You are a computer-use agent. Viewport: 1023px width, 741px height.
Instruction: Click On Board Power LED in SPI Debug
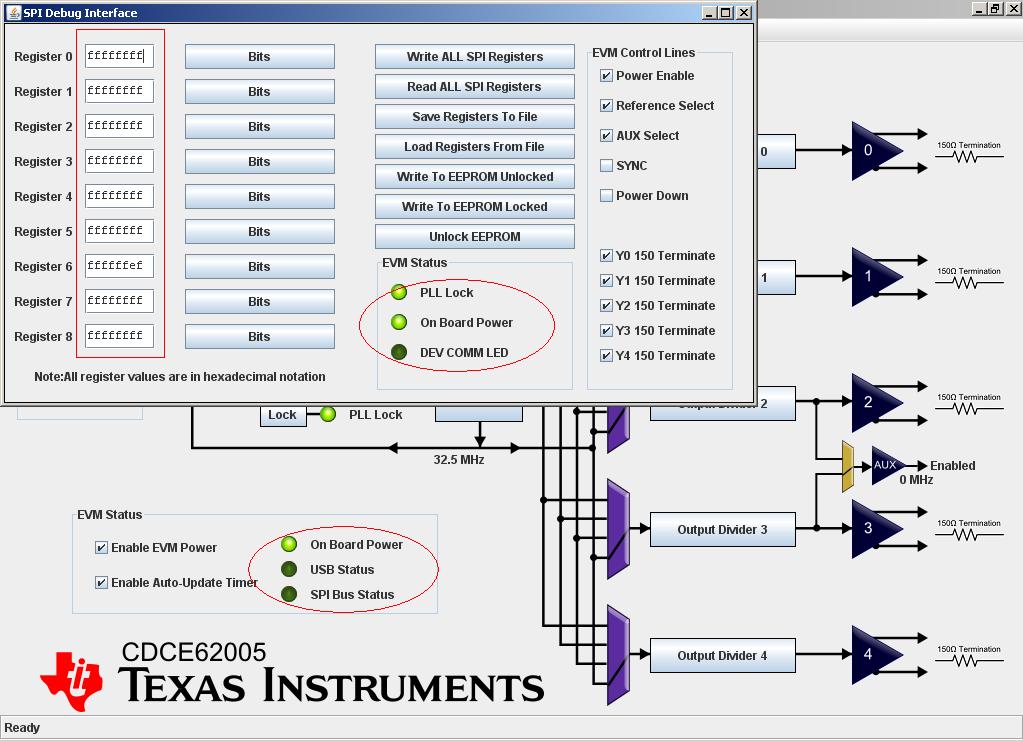point(399,322)
